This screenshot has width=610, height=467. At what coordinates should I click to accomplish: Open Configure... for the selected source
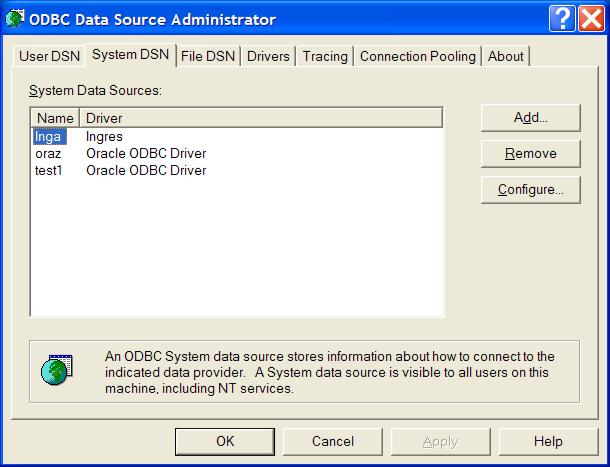tap(530, 189)
